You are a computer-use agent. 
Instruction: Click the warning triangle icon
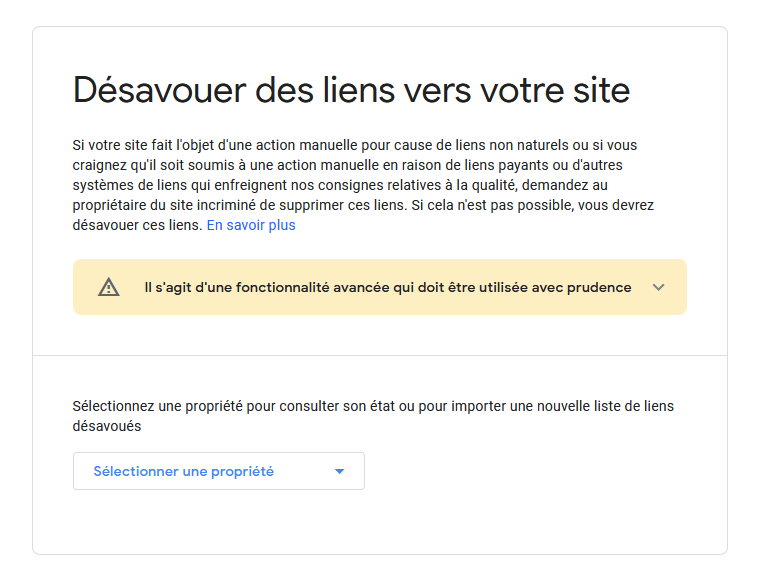109,287
